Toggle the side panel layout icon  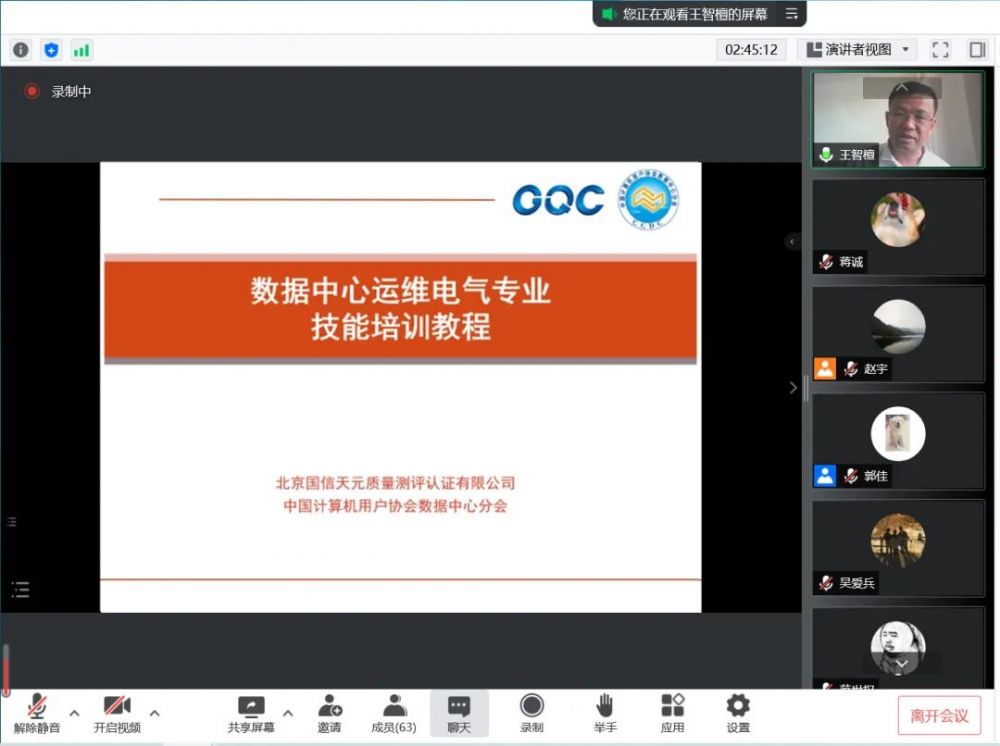point(977,50)
